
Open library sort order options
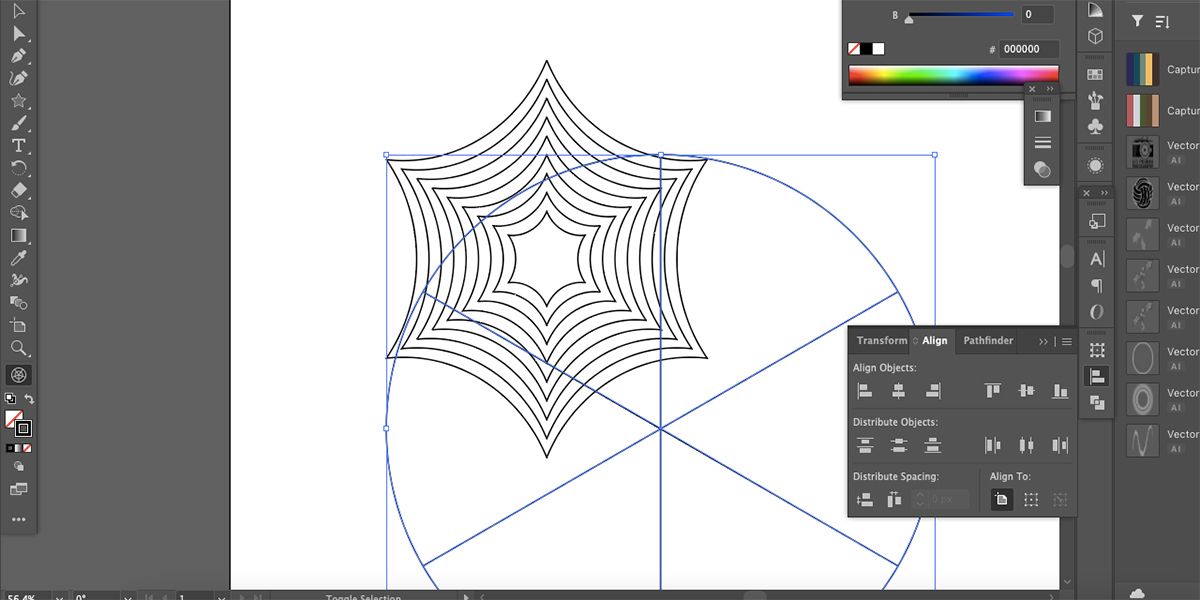[x=1162, y=21]
